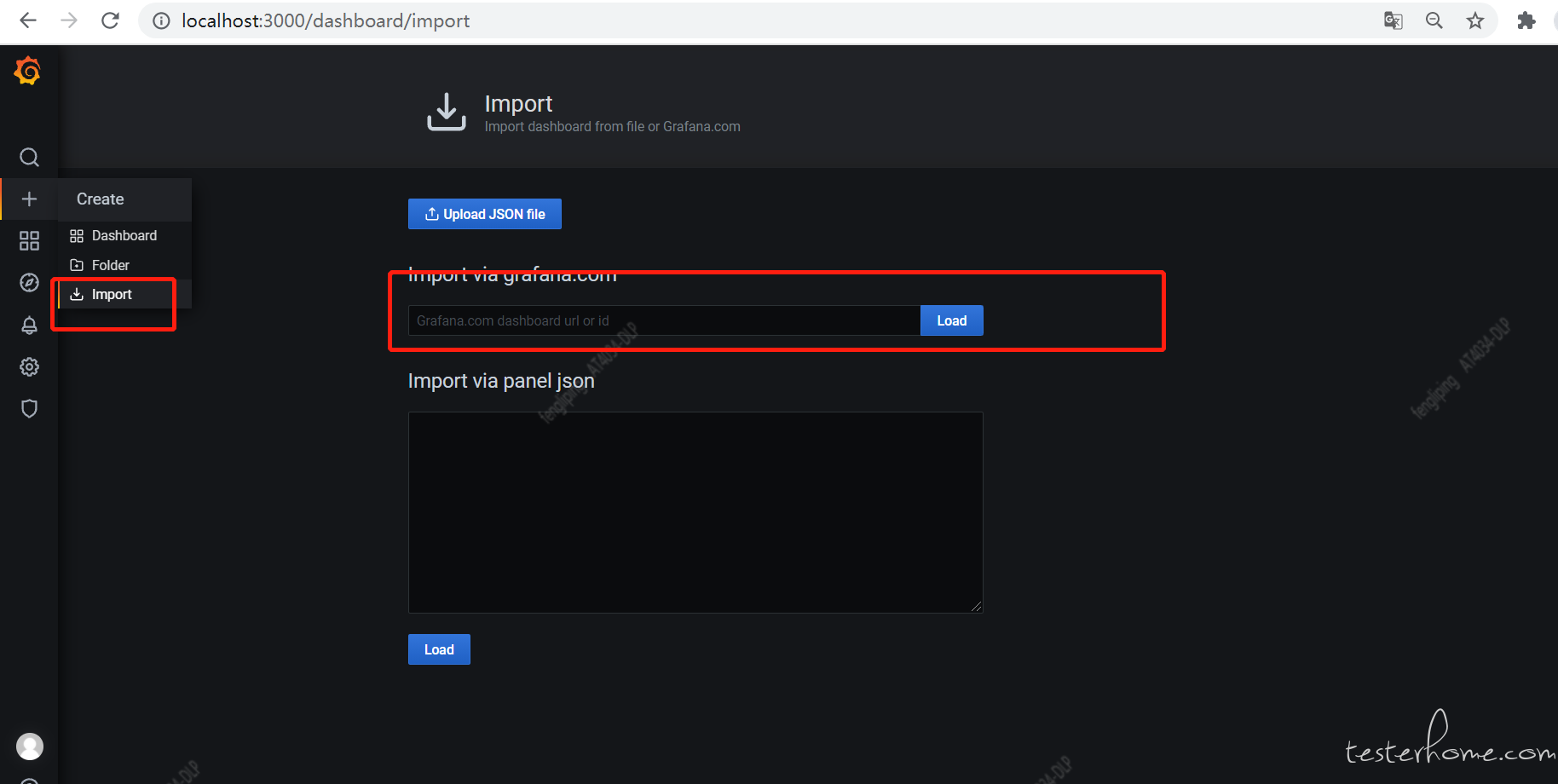
Task: Open the Grafana logo home link
Action: pyautogui.click(x=28, y=71)
